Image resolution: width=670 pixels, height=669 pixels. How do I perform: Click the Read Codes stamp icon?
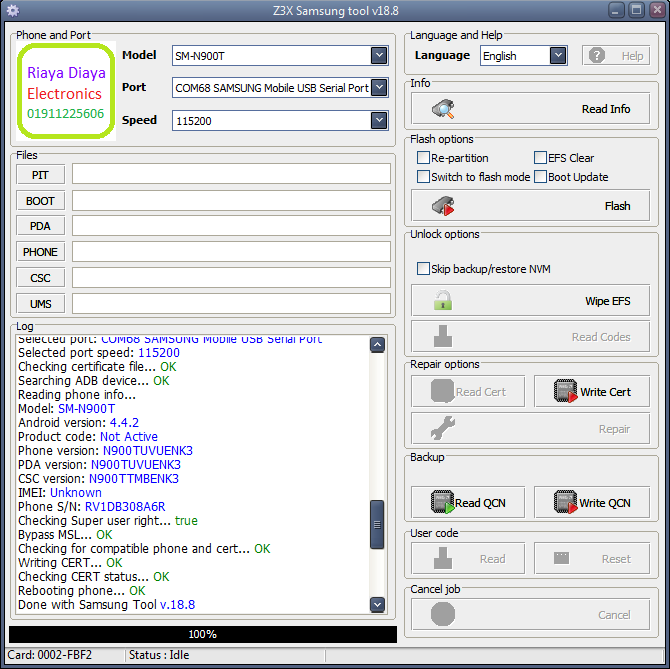click(443, 336)
